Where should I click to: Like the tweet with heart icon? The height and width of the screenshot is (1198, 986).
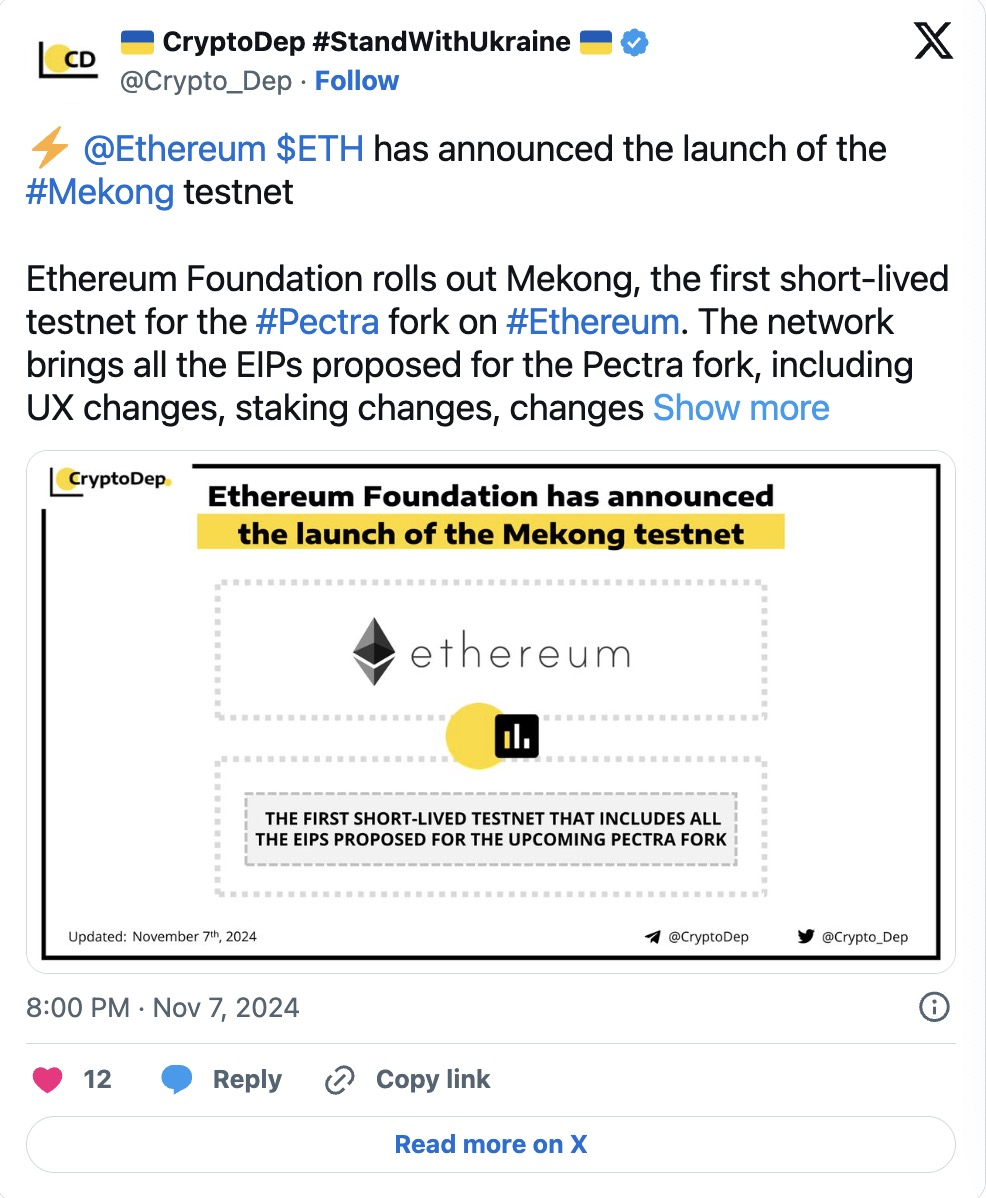47,1080
